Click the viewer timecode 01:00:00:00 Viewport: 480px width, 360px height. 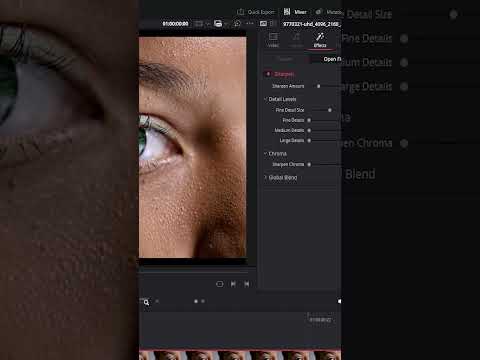(x=175, y=24)
